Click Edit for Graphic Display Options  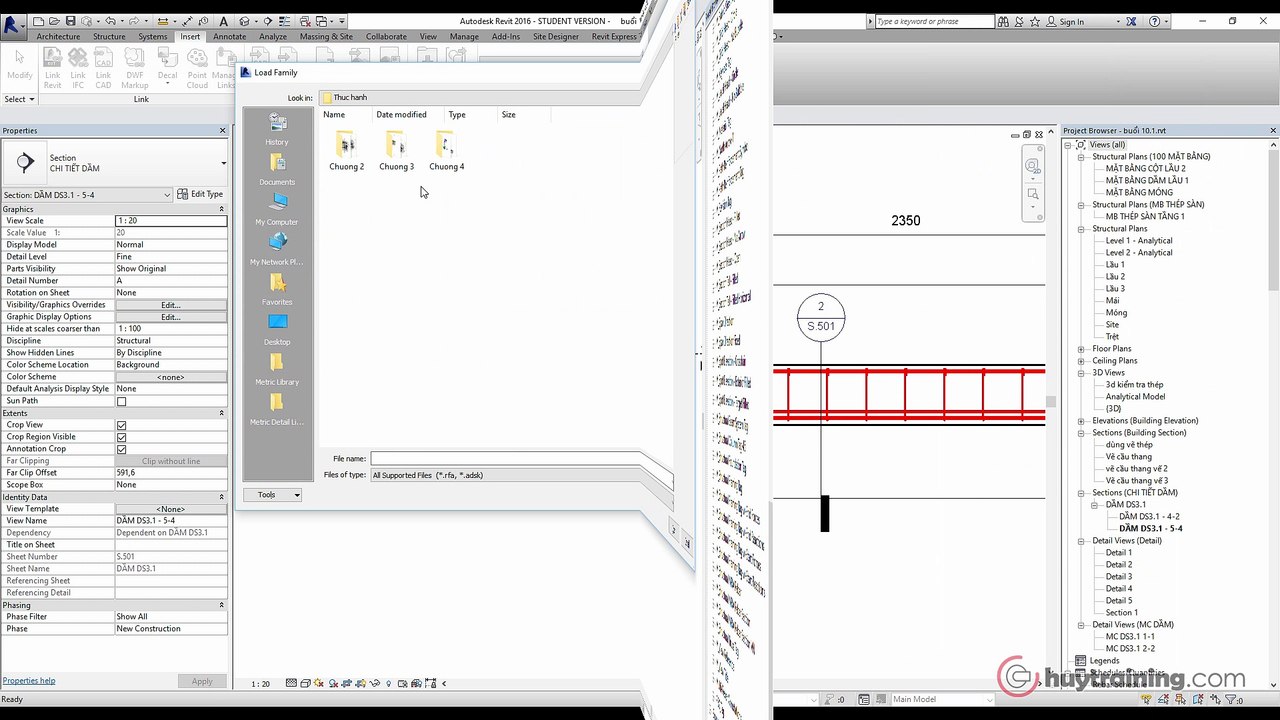(x=171, y=317)
